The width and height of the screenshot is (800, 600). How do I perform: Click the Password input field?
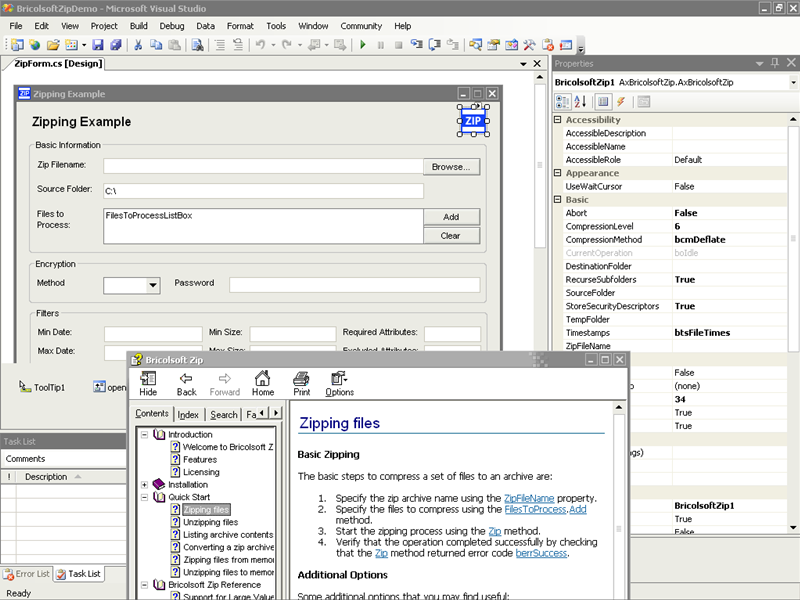(x=355, y=285)
